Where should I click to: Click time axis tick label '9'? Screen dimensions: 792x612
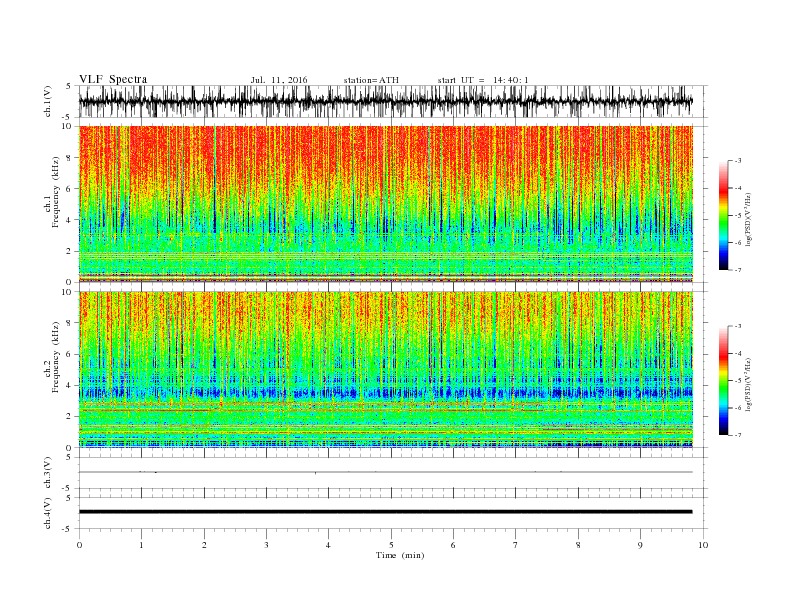640,545
